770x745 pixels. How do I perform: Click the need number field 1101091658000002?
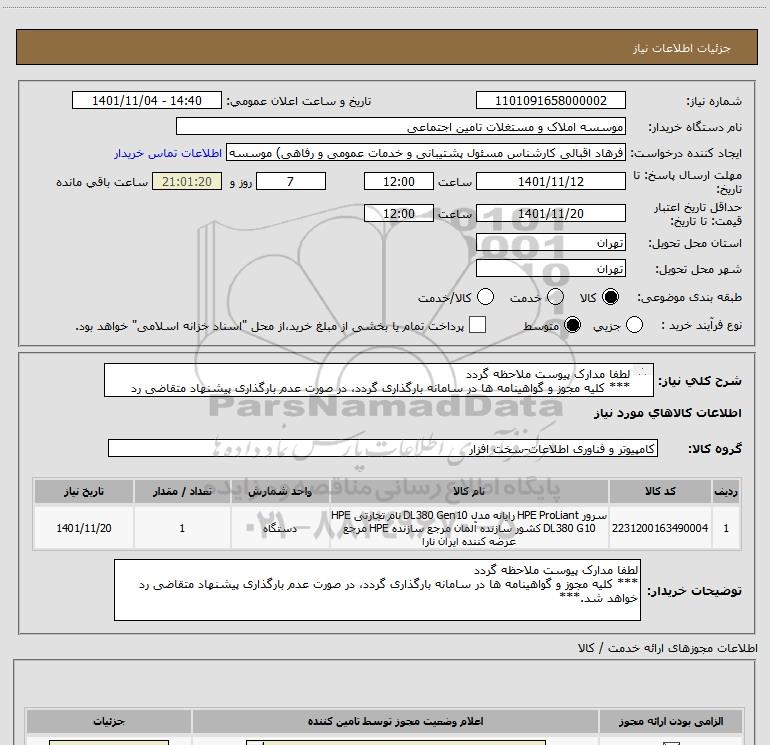(x=550, y=100)
